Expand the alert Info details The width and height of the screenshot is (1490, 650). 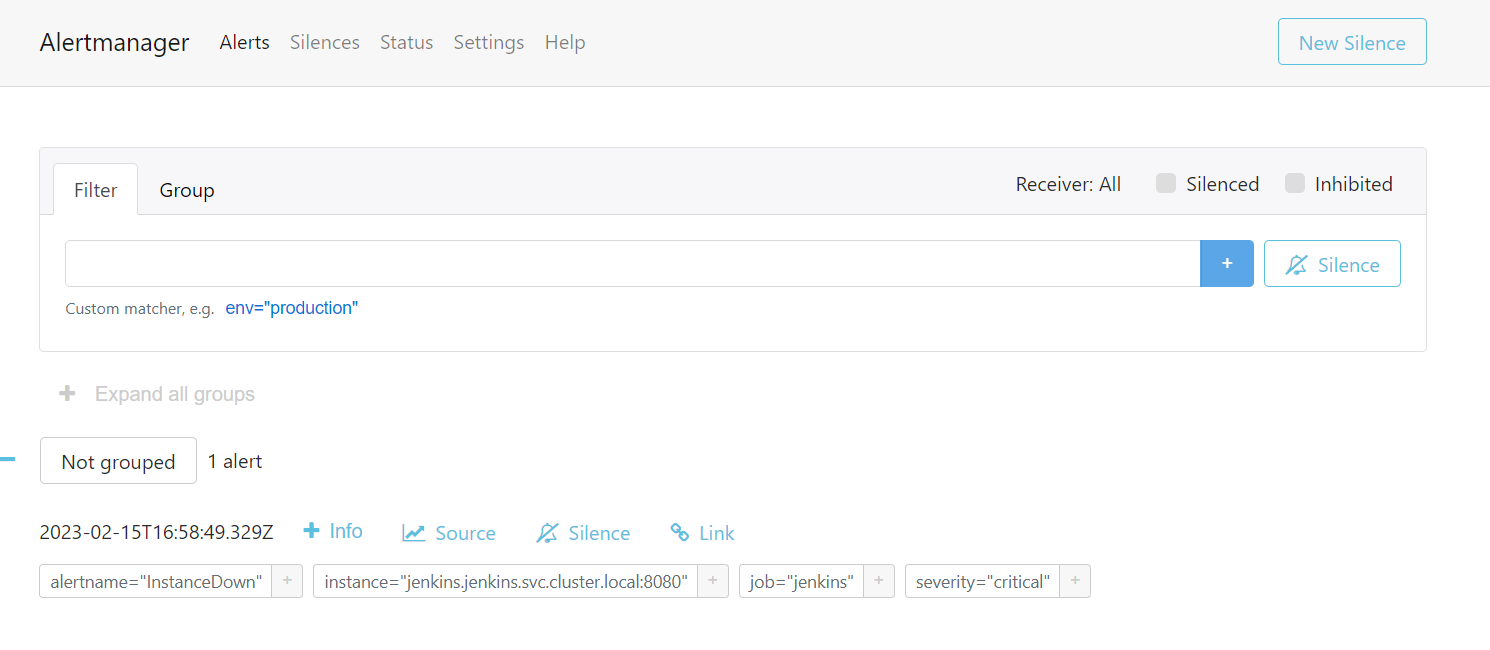coord(333,531)
